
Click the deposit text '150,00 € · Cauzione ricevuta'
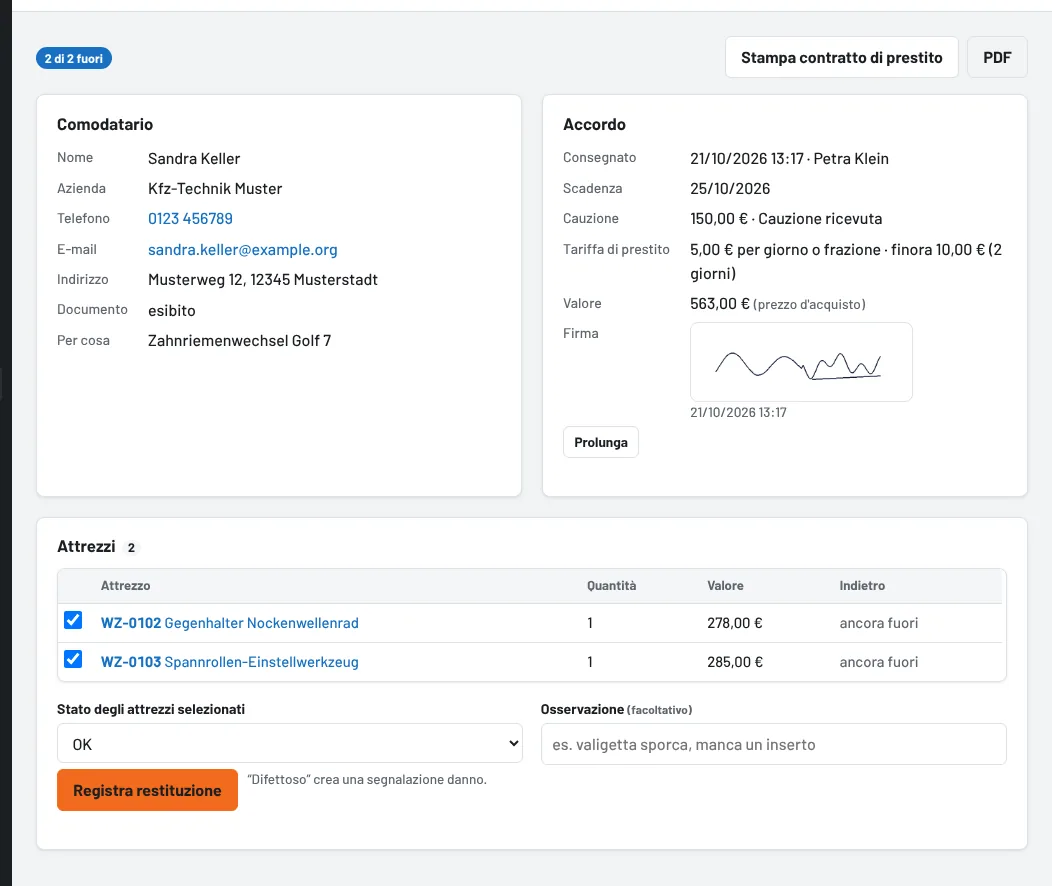786,219
